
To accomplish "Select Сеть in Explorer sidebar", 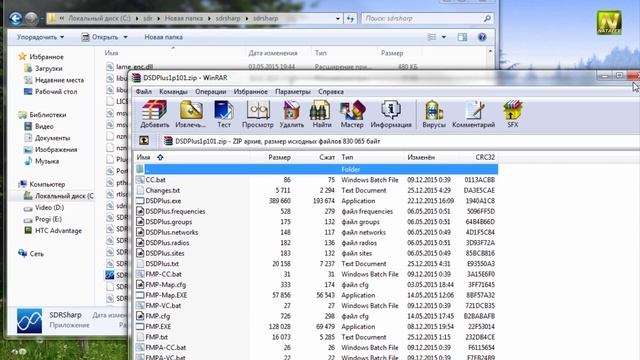I will click(x=36, y=253).
